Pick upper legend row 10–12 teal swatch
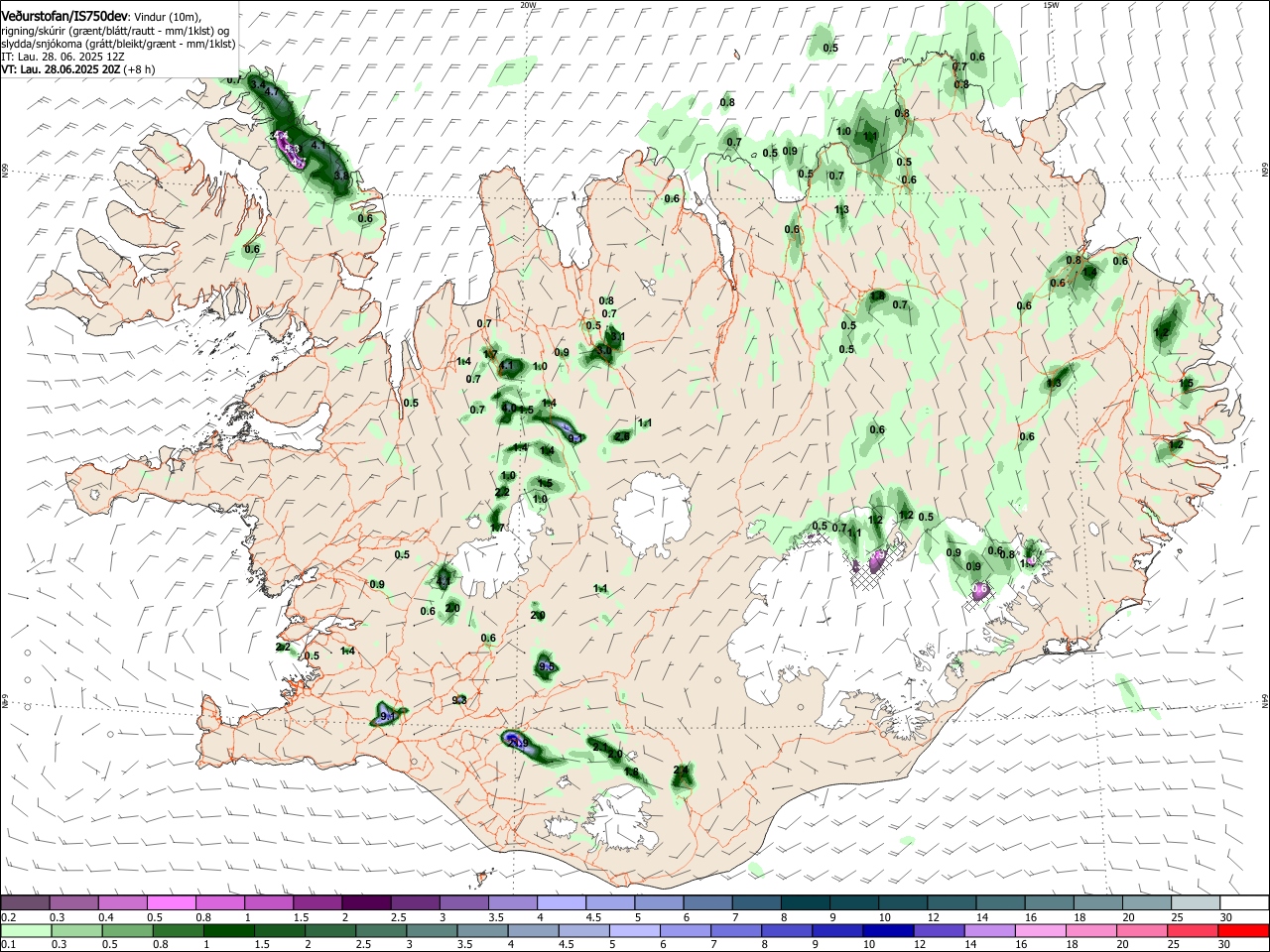This screenshot has width=1270, height=952. tap(903, 903)
